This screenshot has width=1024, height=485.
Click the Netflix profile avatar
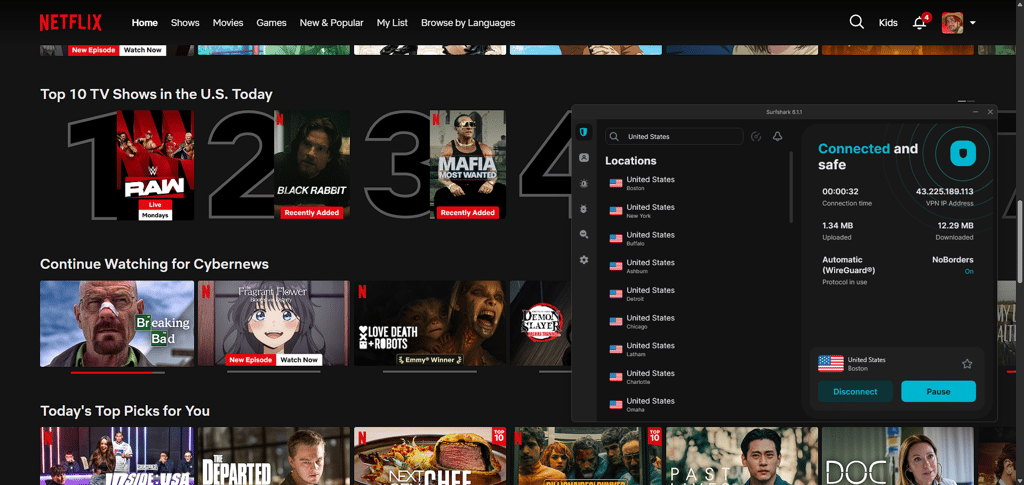pyautogui.click(x=952, y=23)
